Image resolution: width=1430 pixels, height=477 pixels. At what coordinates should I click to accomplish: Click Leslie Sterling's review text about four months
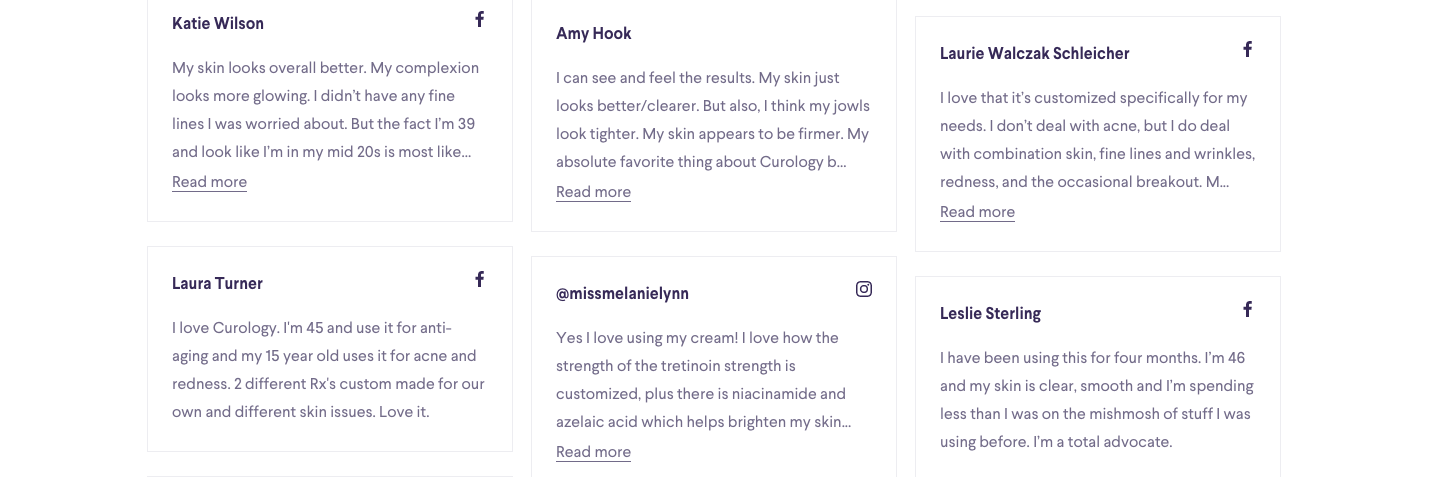click(x=1097, y=400)
